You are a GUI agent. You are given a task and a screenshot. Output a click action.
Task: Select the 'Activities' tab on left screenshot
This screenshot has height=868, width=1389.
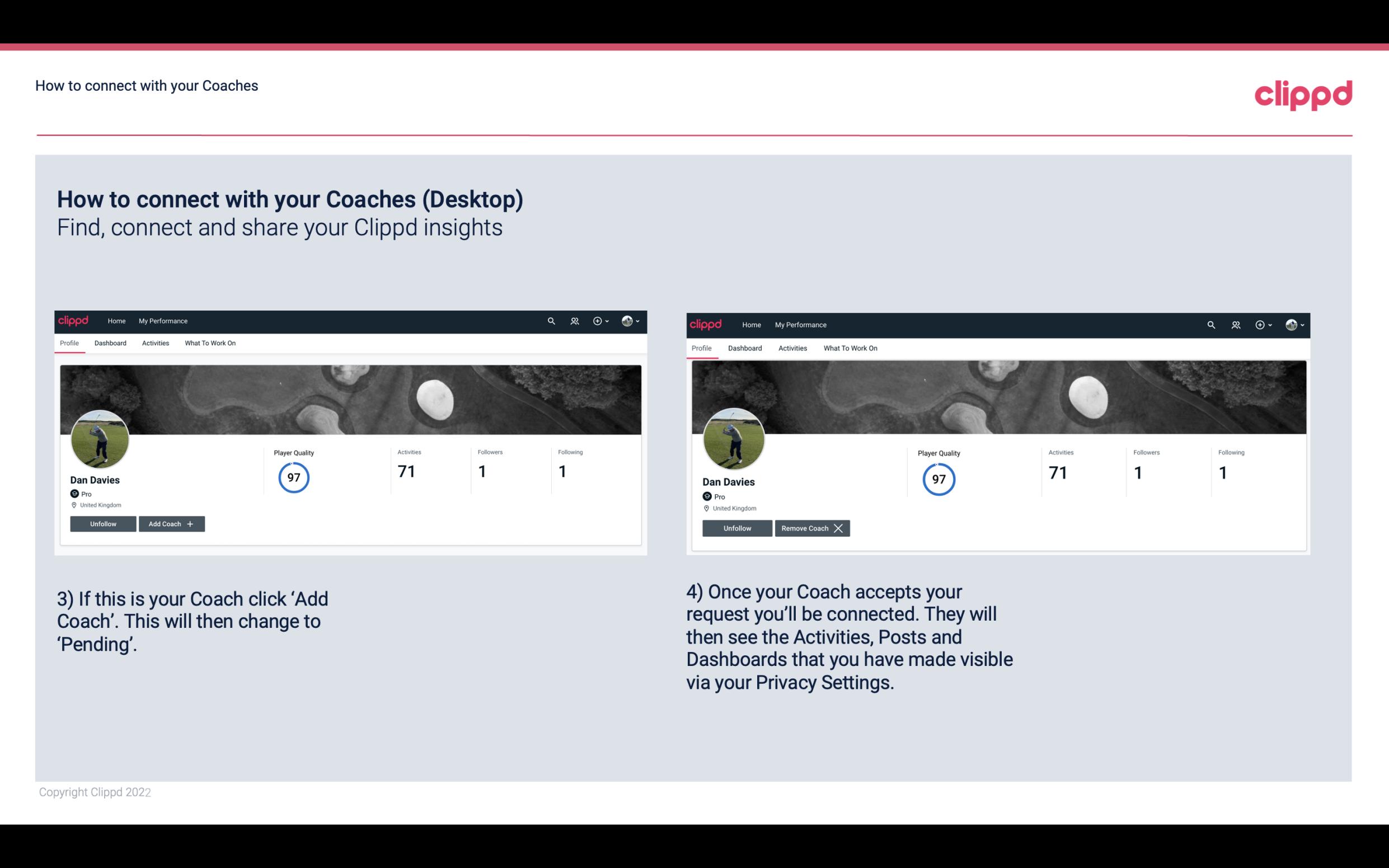pos(155,343)
